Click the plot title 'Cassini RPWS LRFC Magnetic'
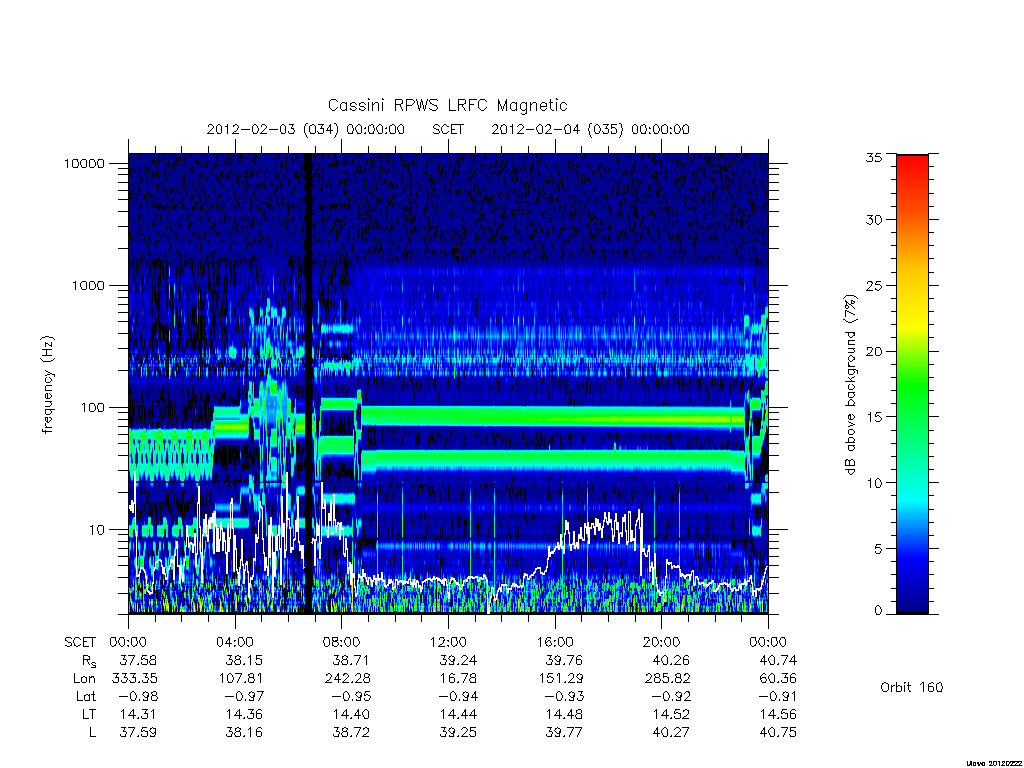 pyautogui.click(x=447, y=105)
